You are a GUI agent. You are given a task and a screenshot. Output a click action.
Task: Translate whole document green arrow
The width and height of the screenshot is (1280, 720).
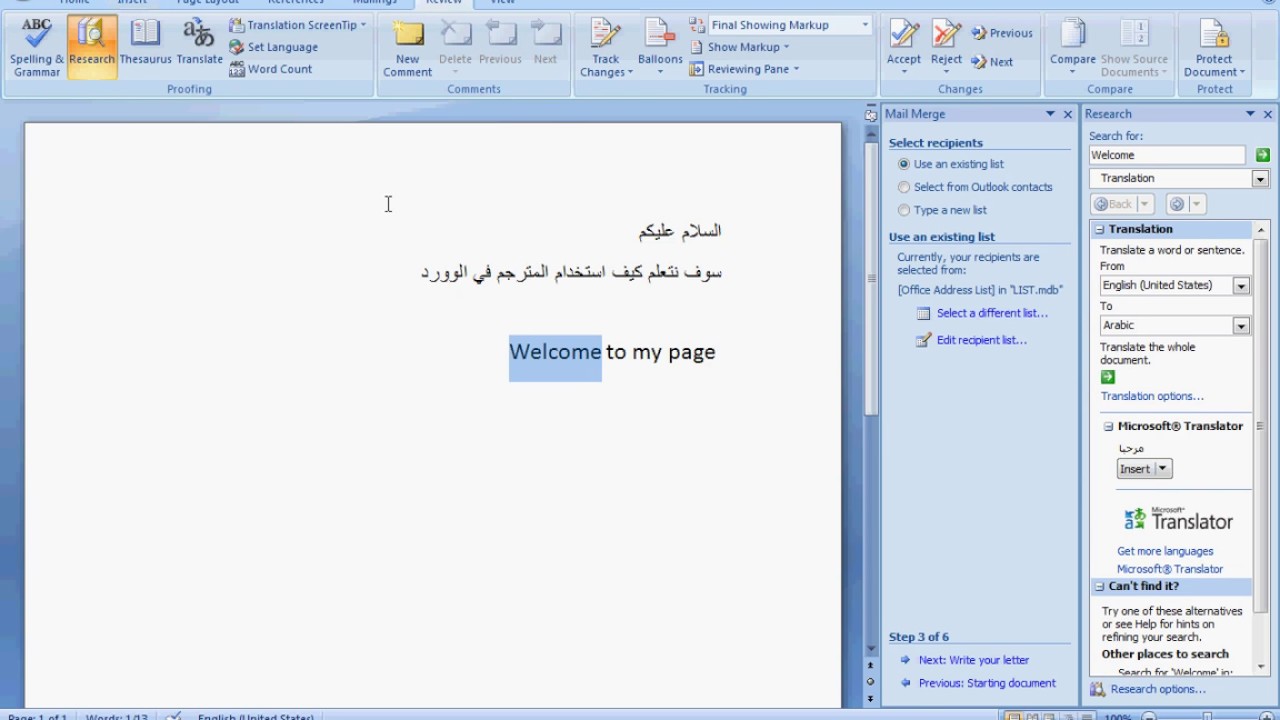point(1107,377)
